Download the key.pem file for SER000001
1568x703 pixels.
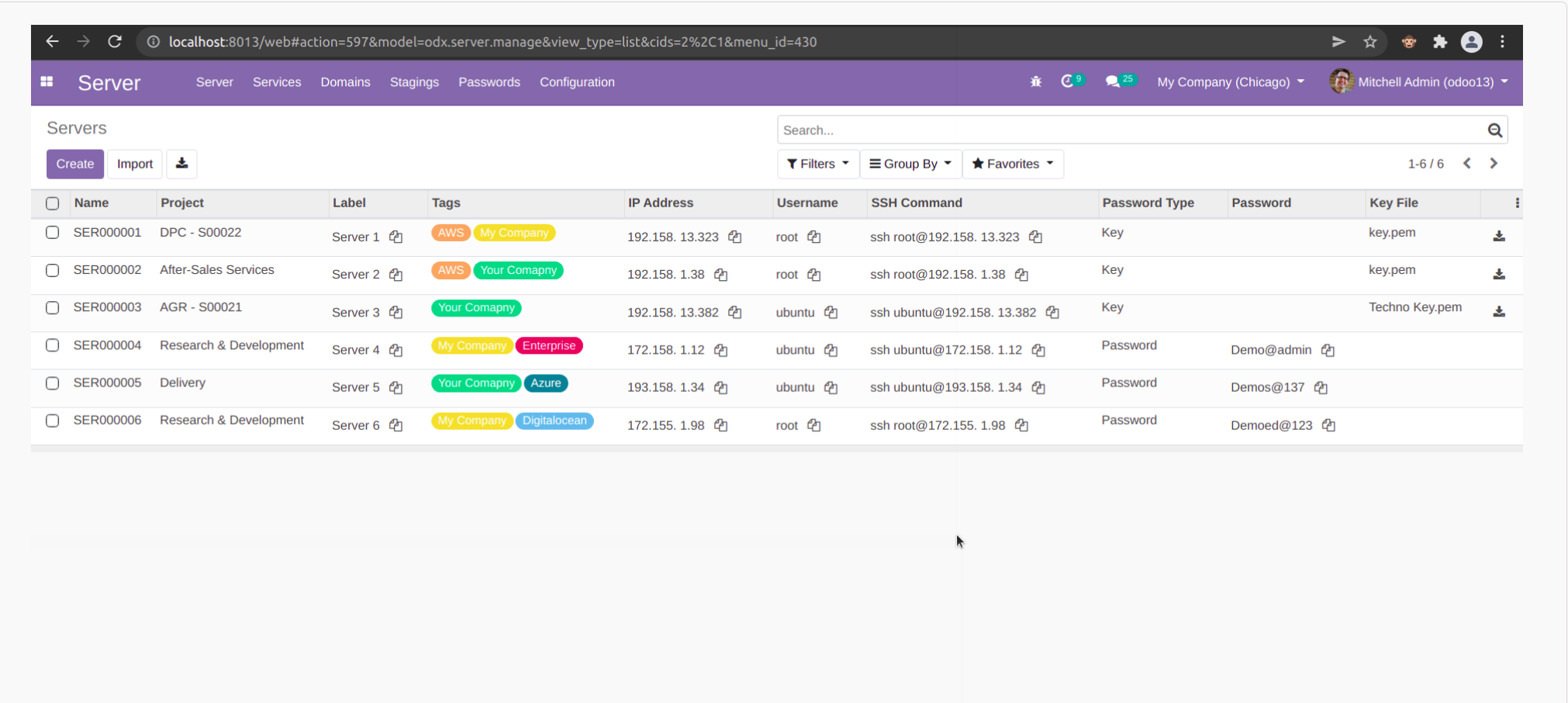click(1499, 236)
